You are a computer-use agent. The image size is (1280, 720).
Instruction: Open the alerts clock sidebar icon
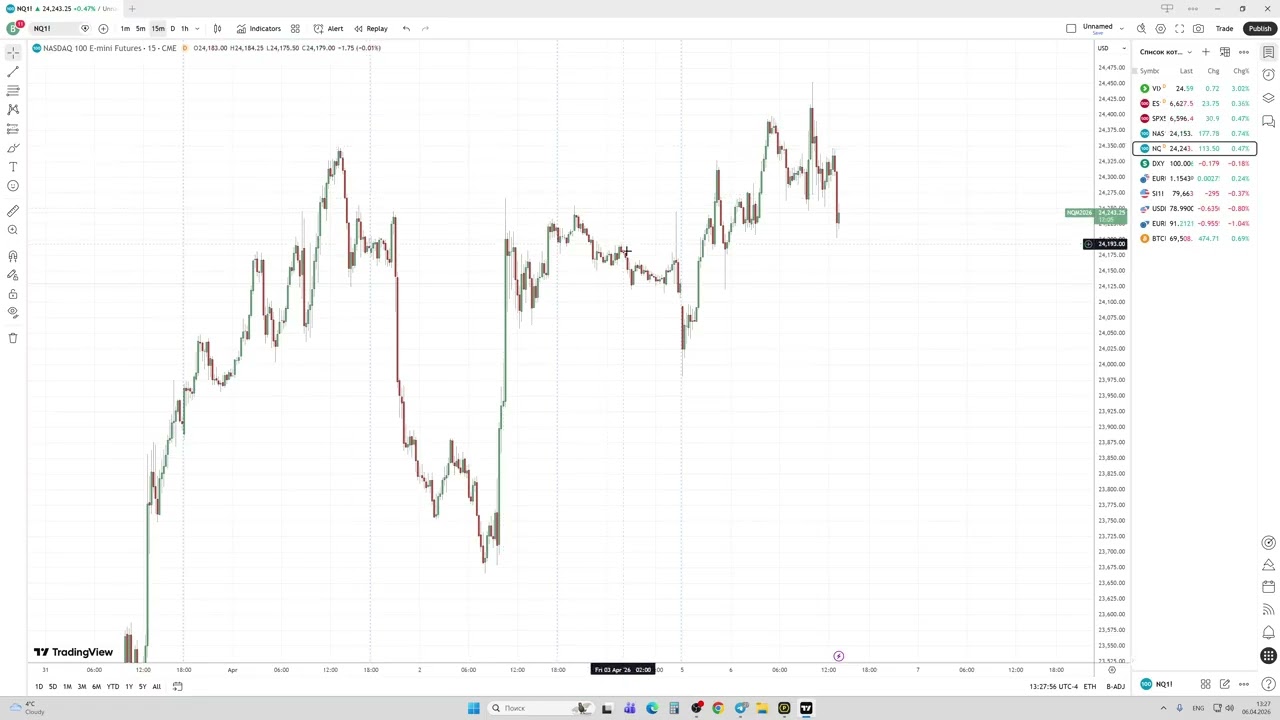[x=1268, y=75]
